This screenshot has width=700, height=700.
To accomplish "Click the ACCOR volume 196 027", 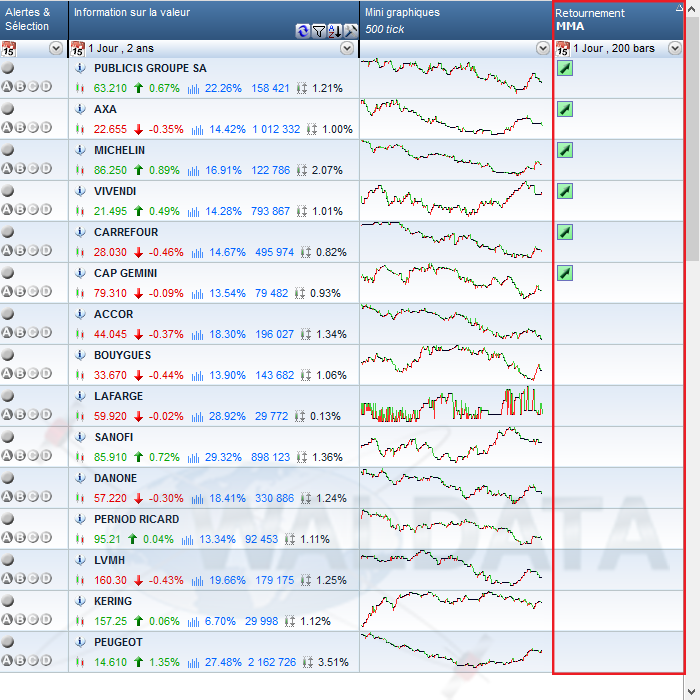I will (x=274, y=334).
